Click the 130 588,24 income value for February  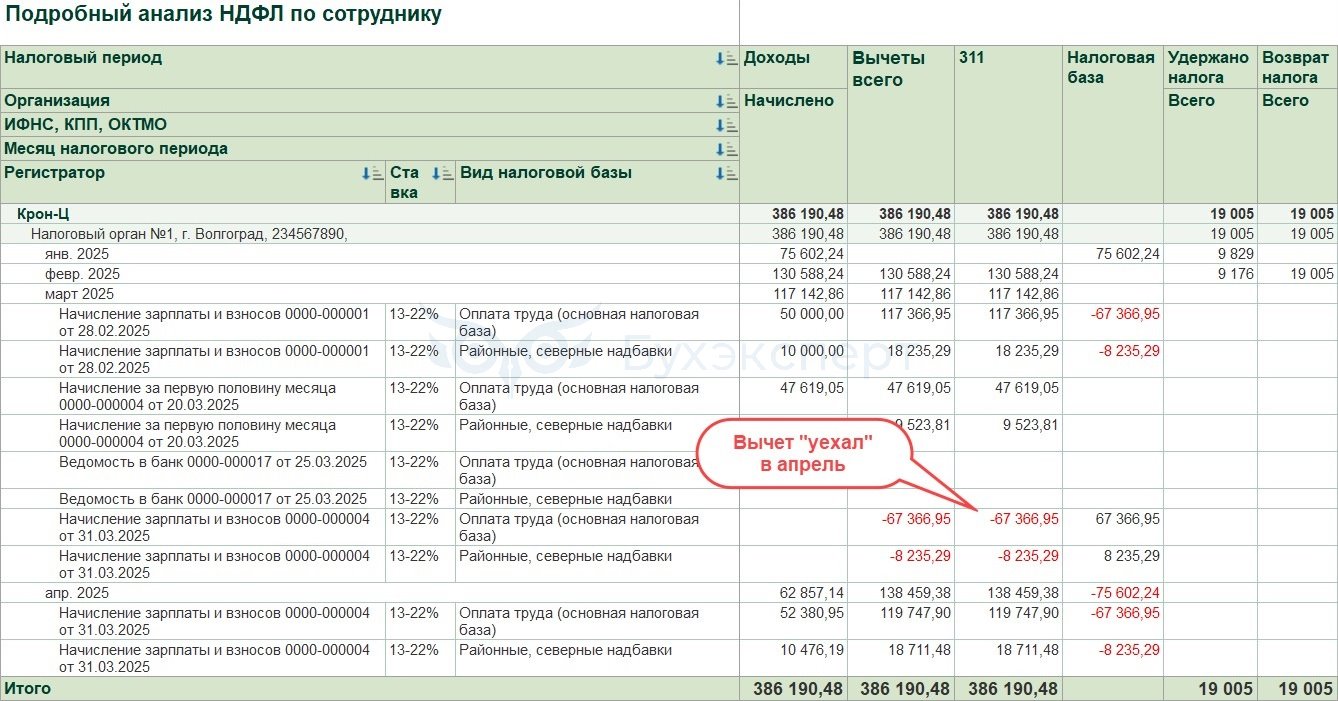(806, 274)
